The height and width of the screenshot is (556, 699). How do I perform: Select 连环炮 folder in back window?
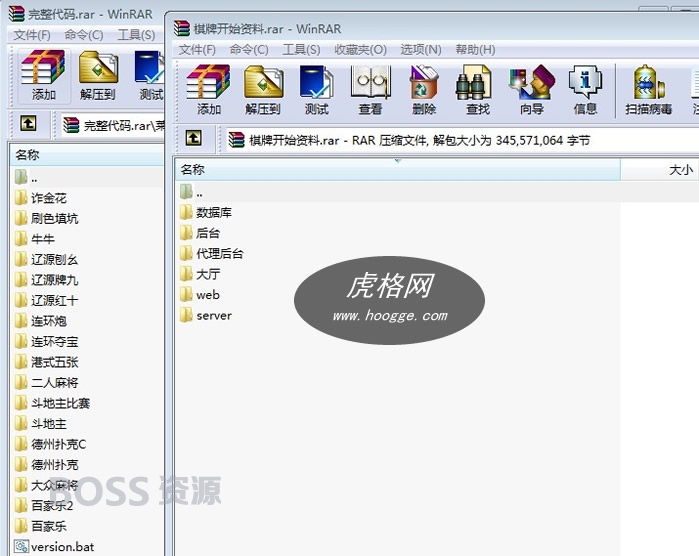pyautogui.click(x=41, y=321)
